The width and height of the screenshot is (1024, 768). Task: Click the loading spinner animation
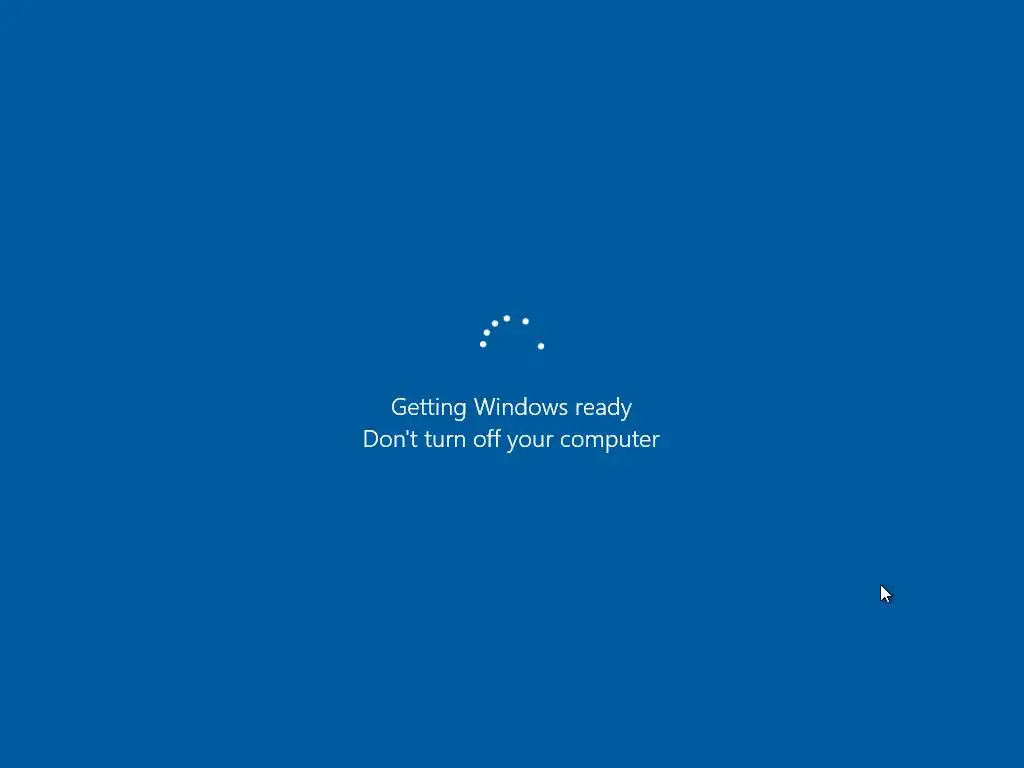[x=512, y=332]
